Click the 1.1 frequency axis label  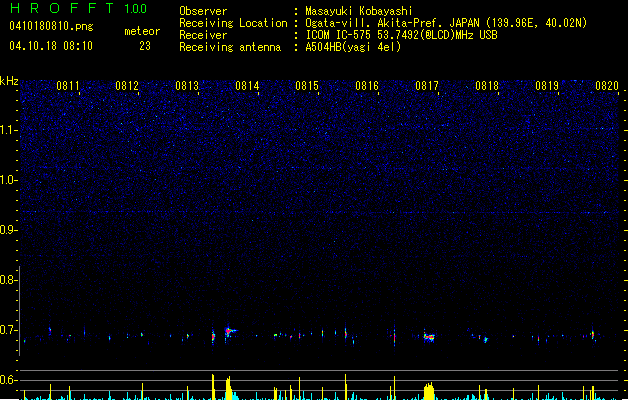point(8,130)
